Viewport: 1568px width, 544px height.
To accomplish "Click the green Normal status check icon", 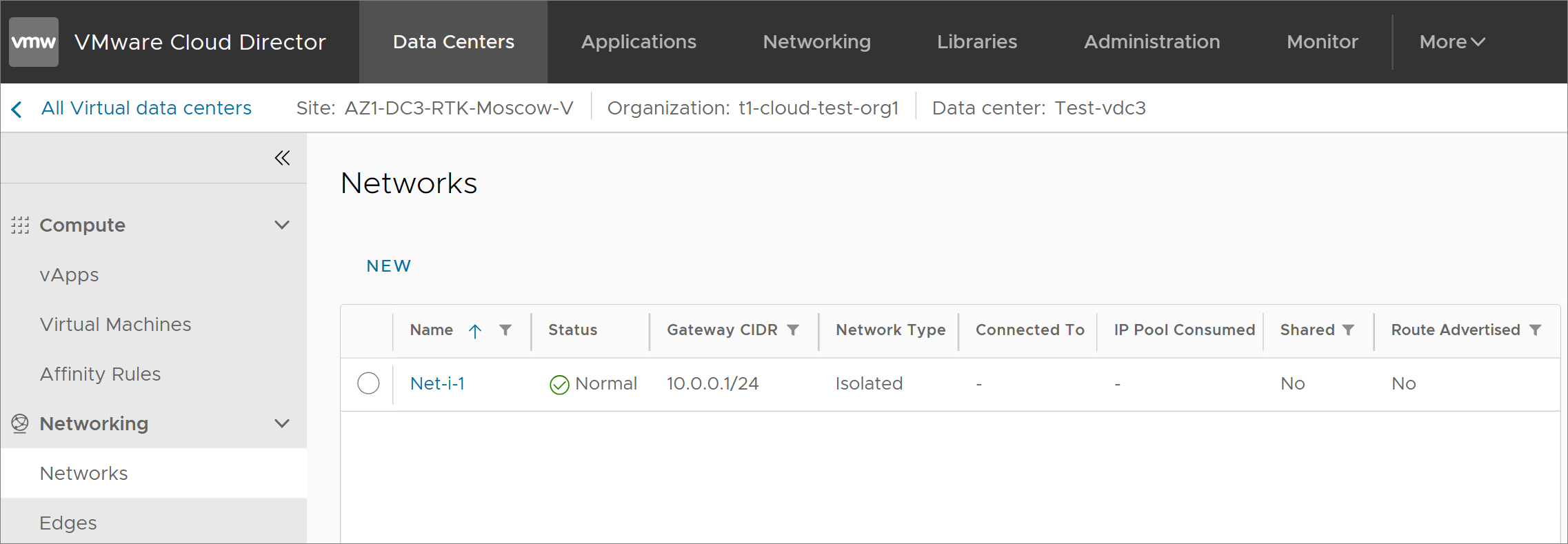I will (x=559, y=385).
